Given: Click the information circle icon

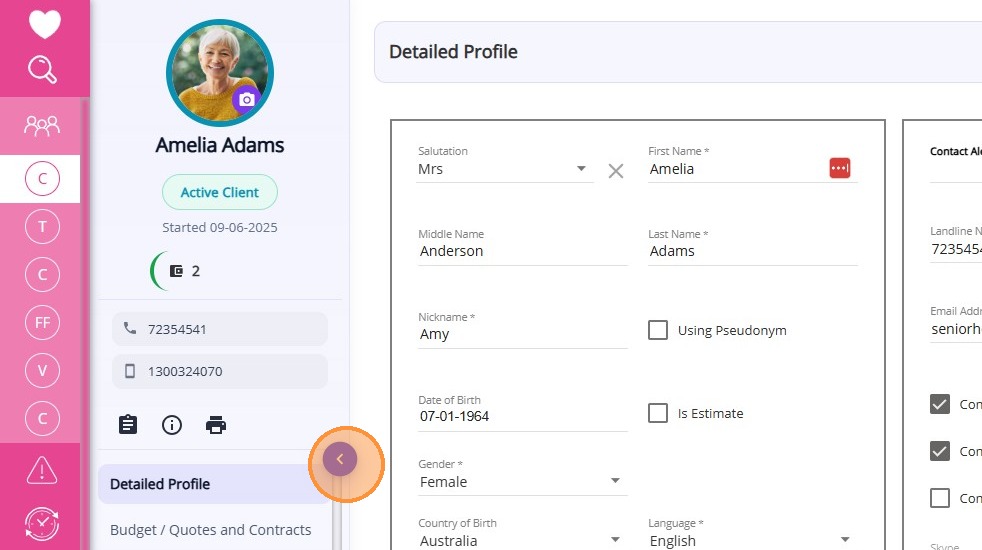Looking at the screenshot, I should [172, 425].
